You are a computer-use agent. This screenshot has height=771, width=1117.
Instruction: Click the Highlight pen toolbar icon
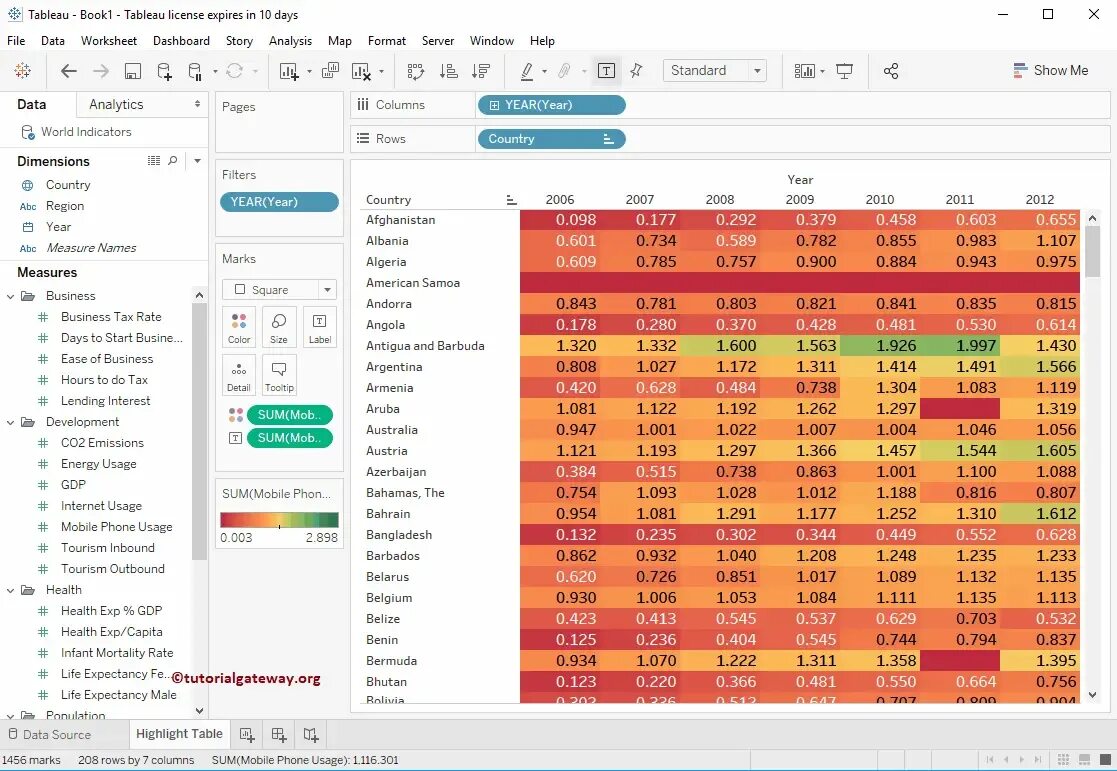(x=526, y=71)
